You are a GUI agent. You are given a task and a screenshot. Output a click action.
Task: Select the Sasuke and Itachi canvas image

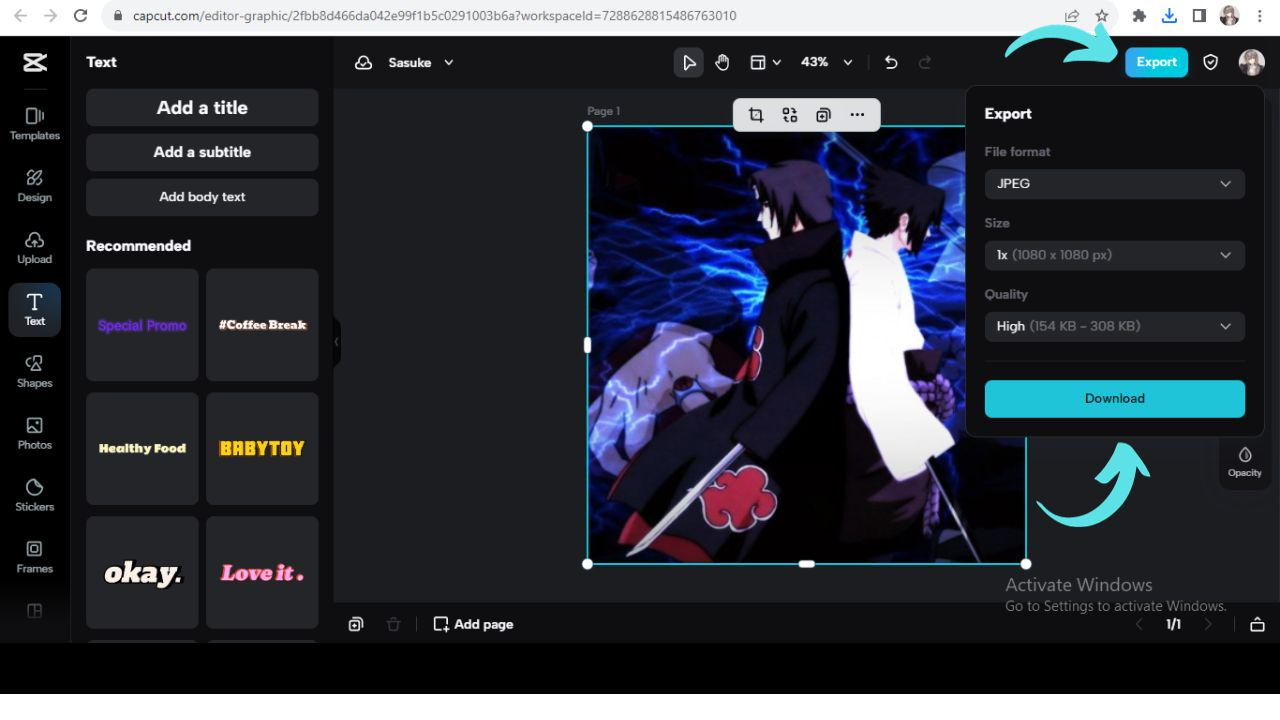(806, 345)
